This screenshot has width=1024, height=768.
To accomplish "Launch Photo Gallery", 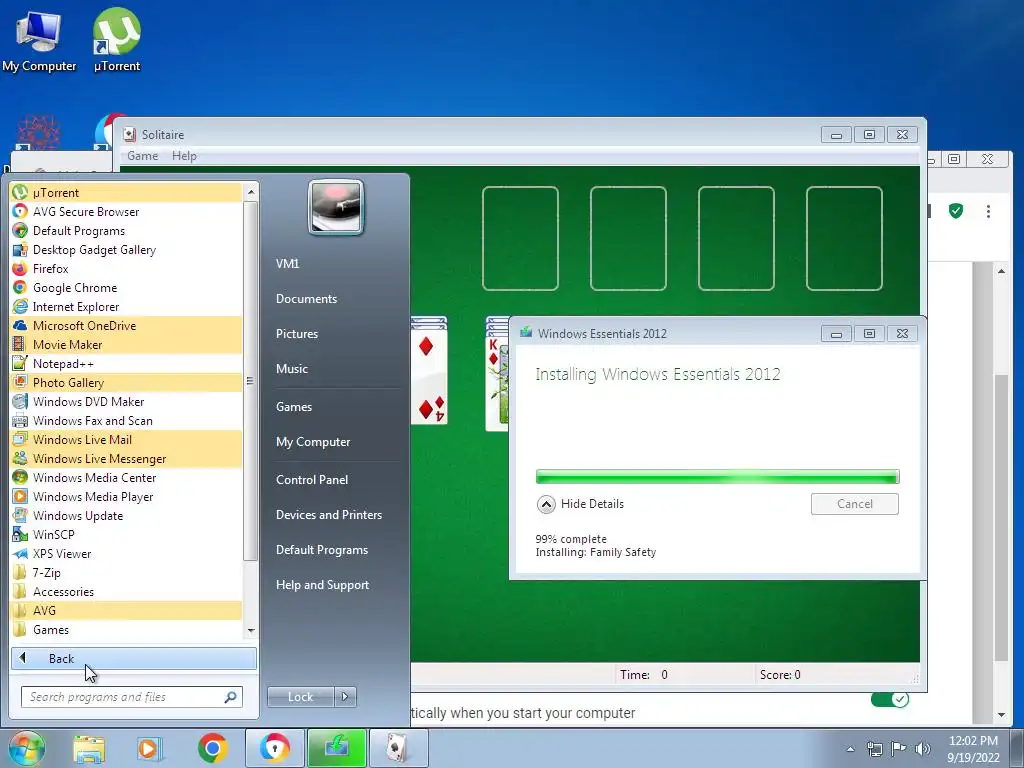I will pos(126,382).
